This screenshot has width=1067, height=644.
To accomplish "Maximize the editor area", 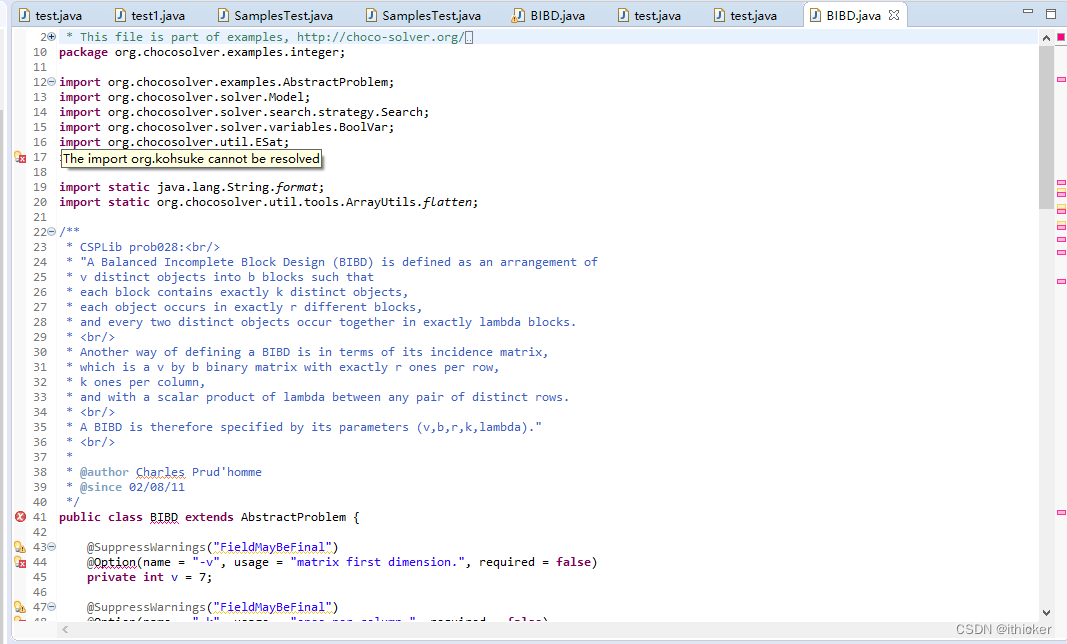I will click(1051, 14).
